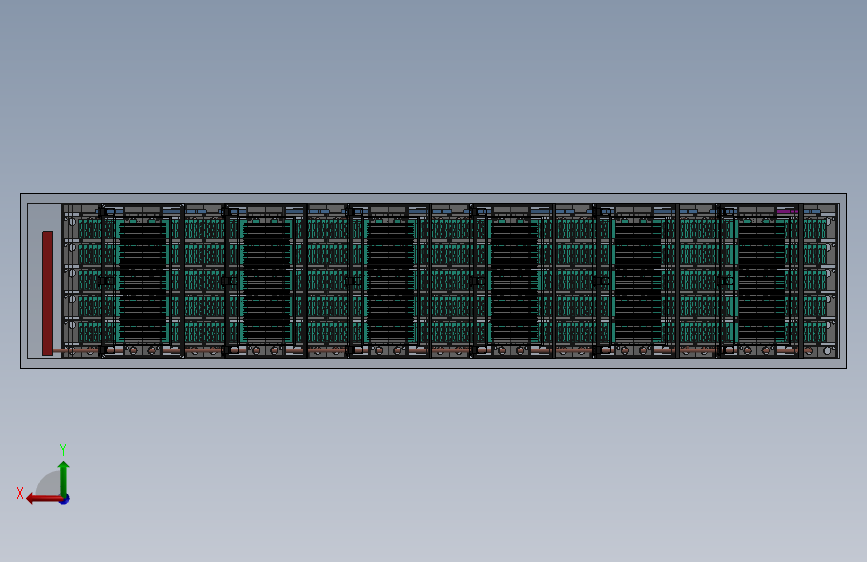The height and width of the screenshot is (562, 867).
Task: Click the red vertical bar in the model
Action: tap(48, 293)
